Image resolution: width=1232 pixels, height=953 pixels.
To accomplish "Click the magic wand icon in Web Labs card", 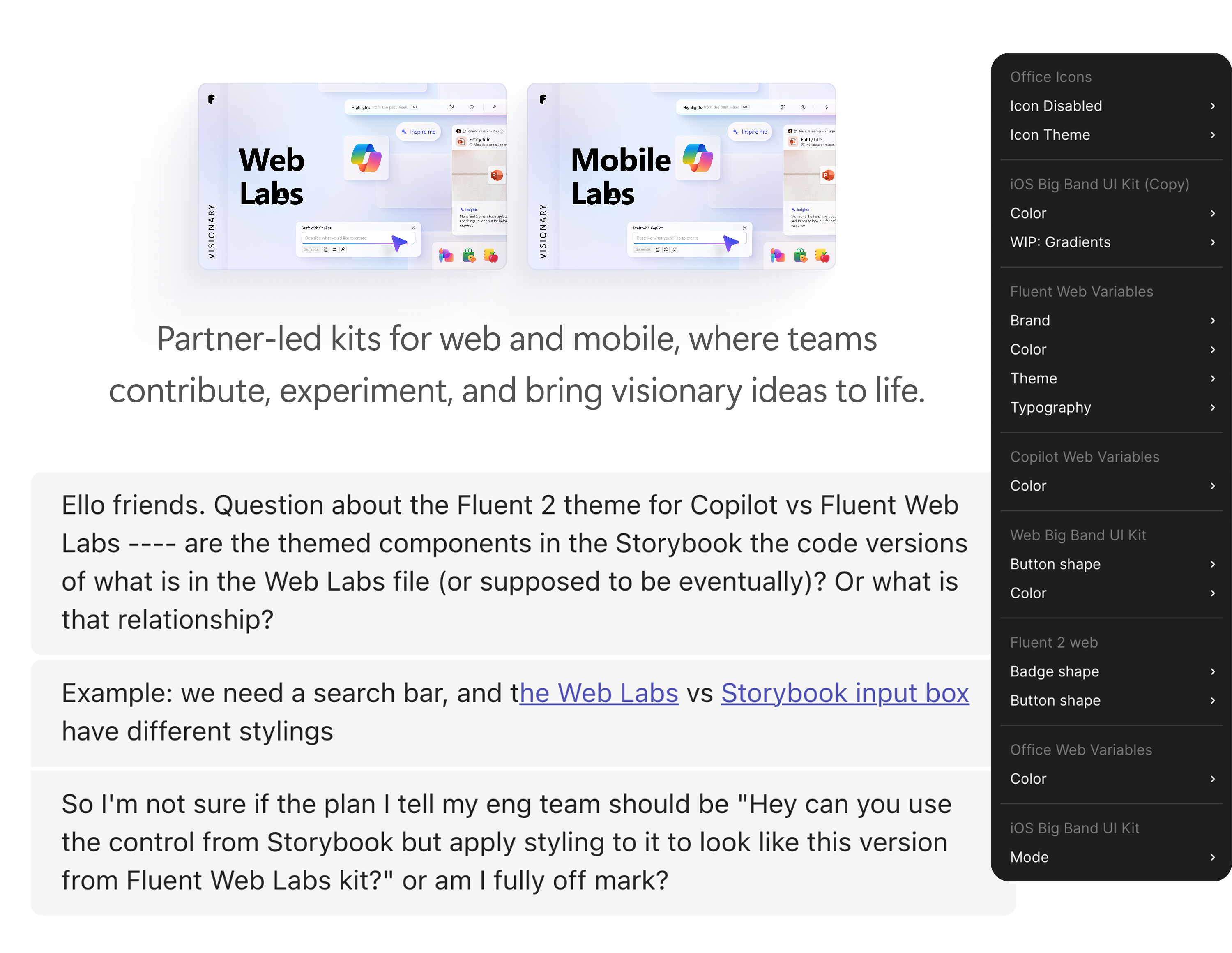I will click(x=452, y=107).
